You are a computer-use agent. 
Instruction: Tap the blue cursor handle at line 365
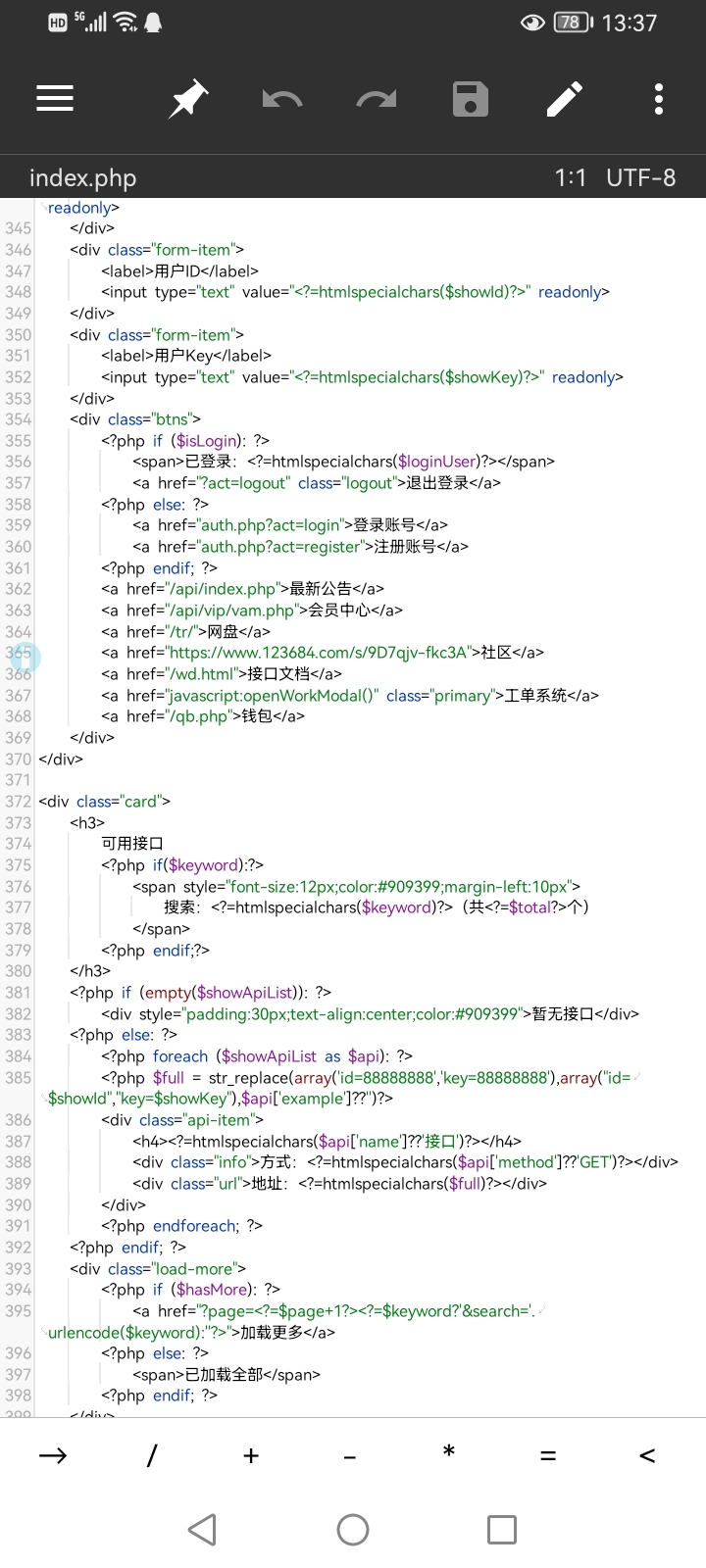coord(24,657)
